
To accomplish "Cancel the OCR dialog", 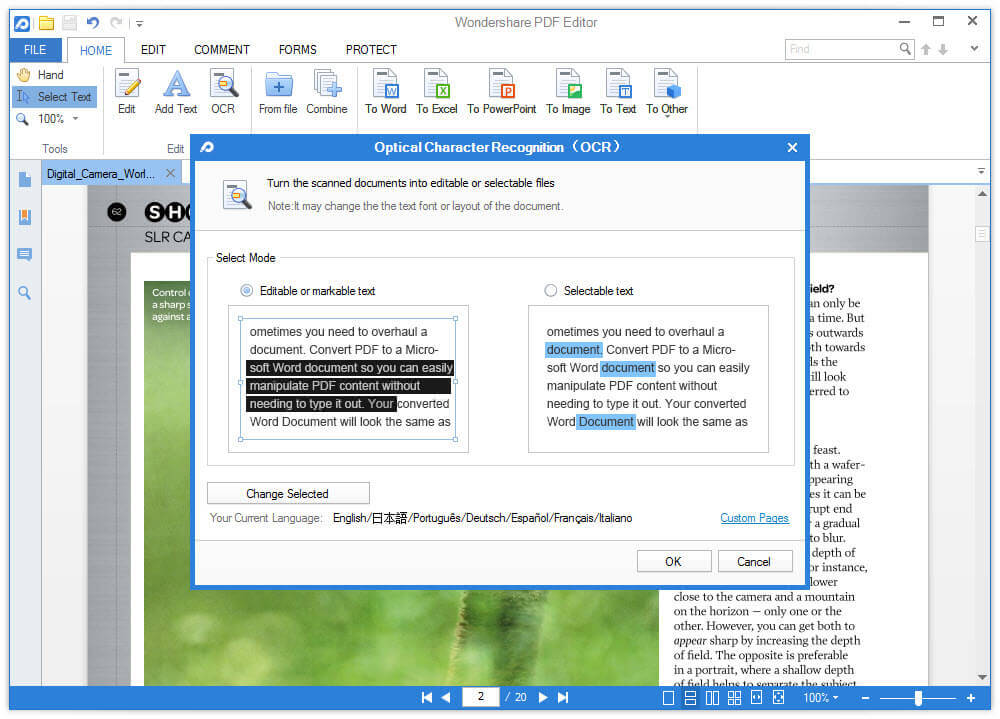I will pos(754,561).
